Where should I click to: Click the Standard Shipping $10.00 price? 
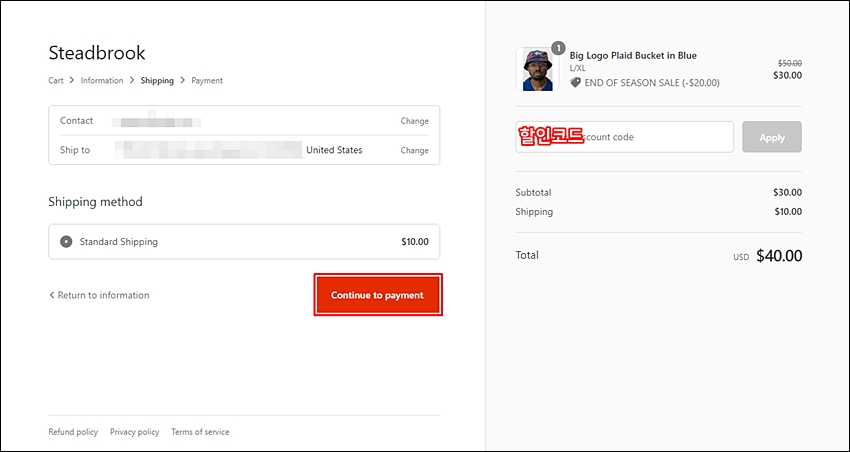pos(415,242)
